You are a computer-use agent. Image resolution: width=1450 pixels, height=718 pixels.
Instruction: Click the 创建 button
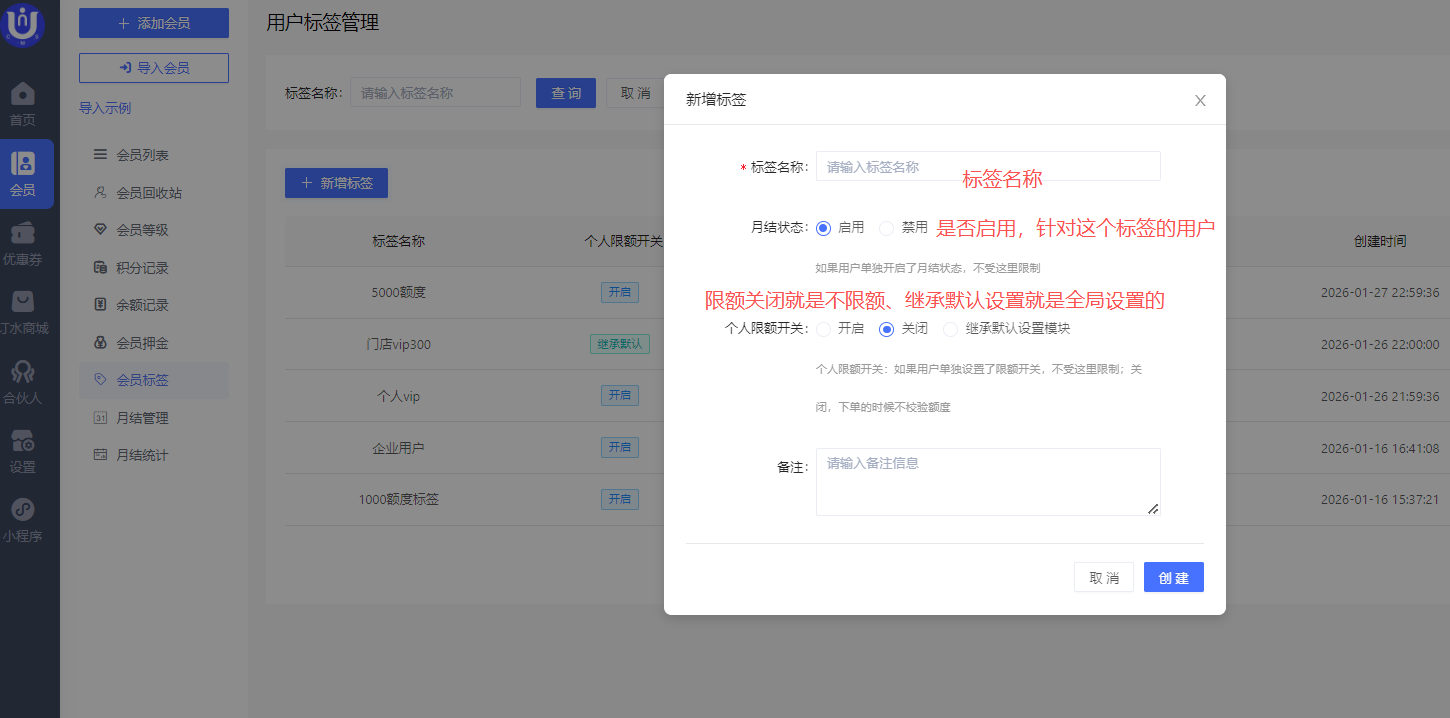[x=1173, y=578]
